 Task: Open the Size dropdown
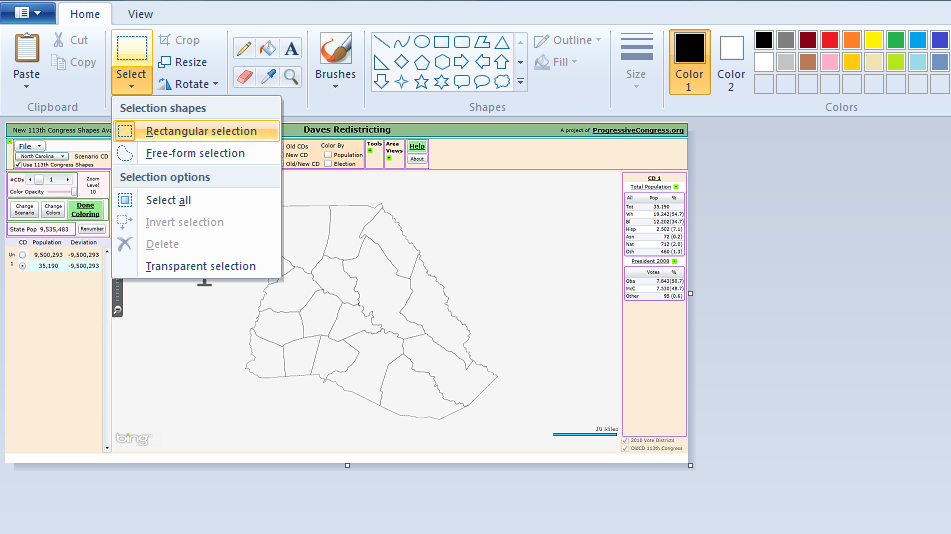[x=636, y=62]
